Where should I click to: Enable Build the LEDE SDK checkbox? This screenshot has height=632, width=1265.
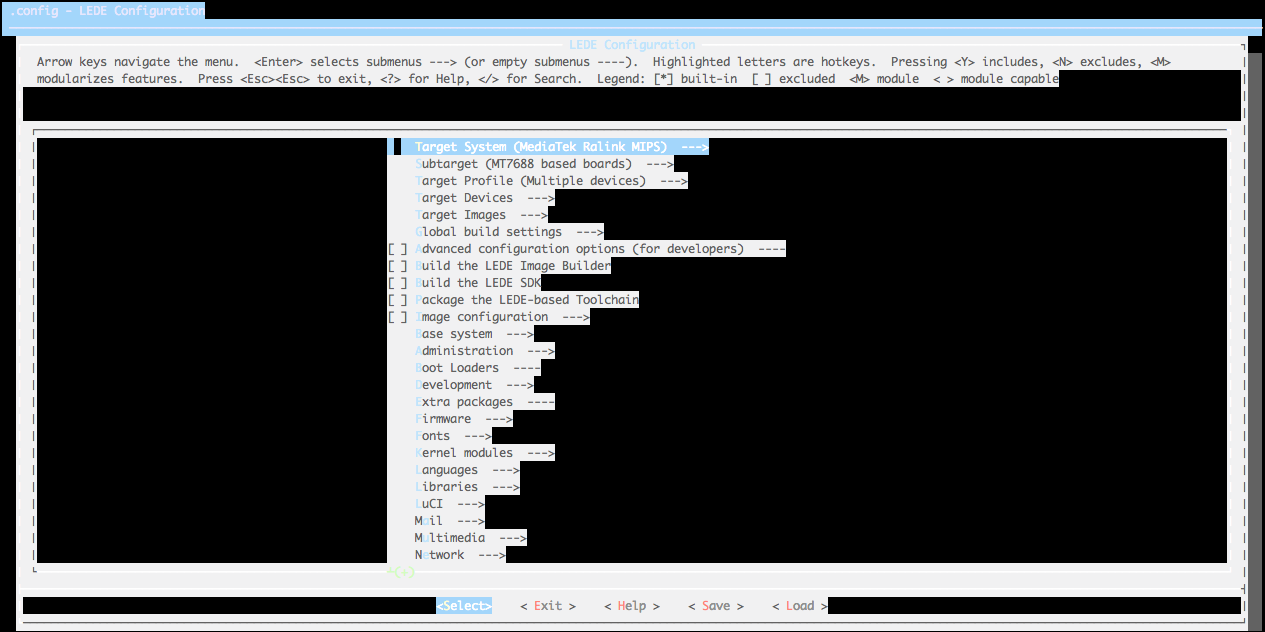tap(397, 283)
